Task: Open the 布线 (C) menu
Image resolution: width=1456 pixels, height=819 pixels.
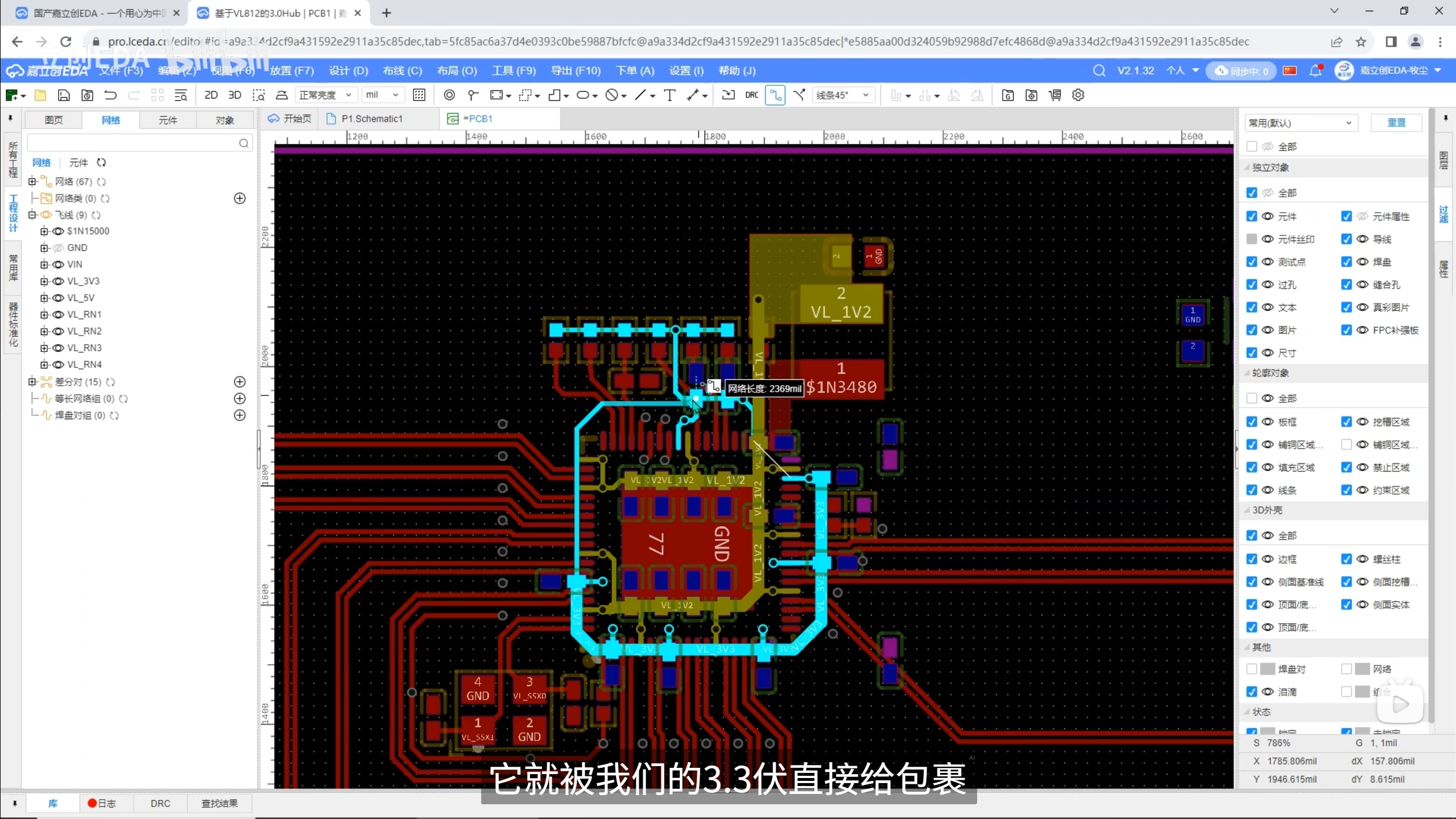Action: coord(402,71)
